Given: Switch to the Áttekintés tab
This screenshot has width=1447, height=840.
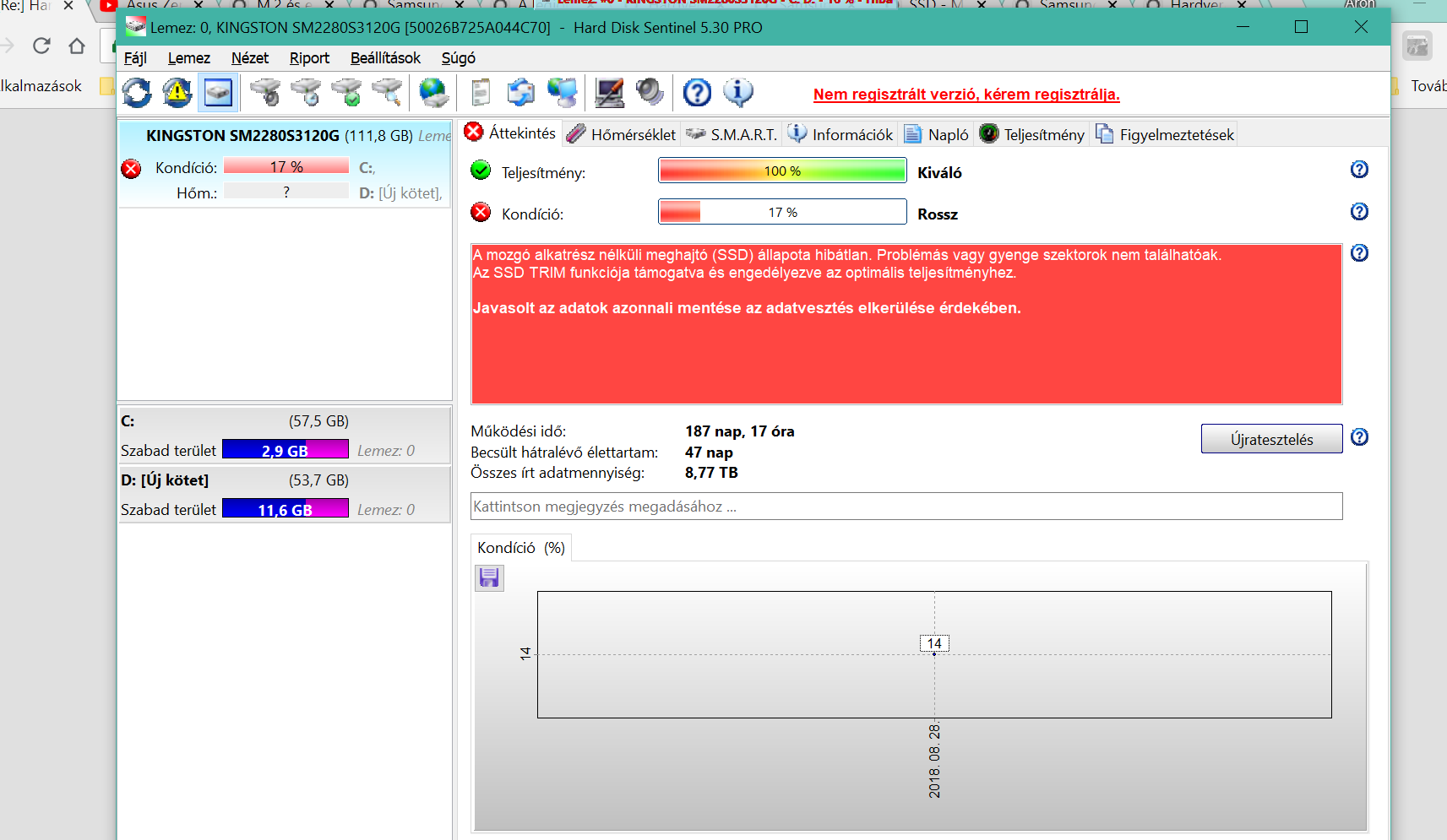Looking at the screenshot, I should [x=510, y=133].
